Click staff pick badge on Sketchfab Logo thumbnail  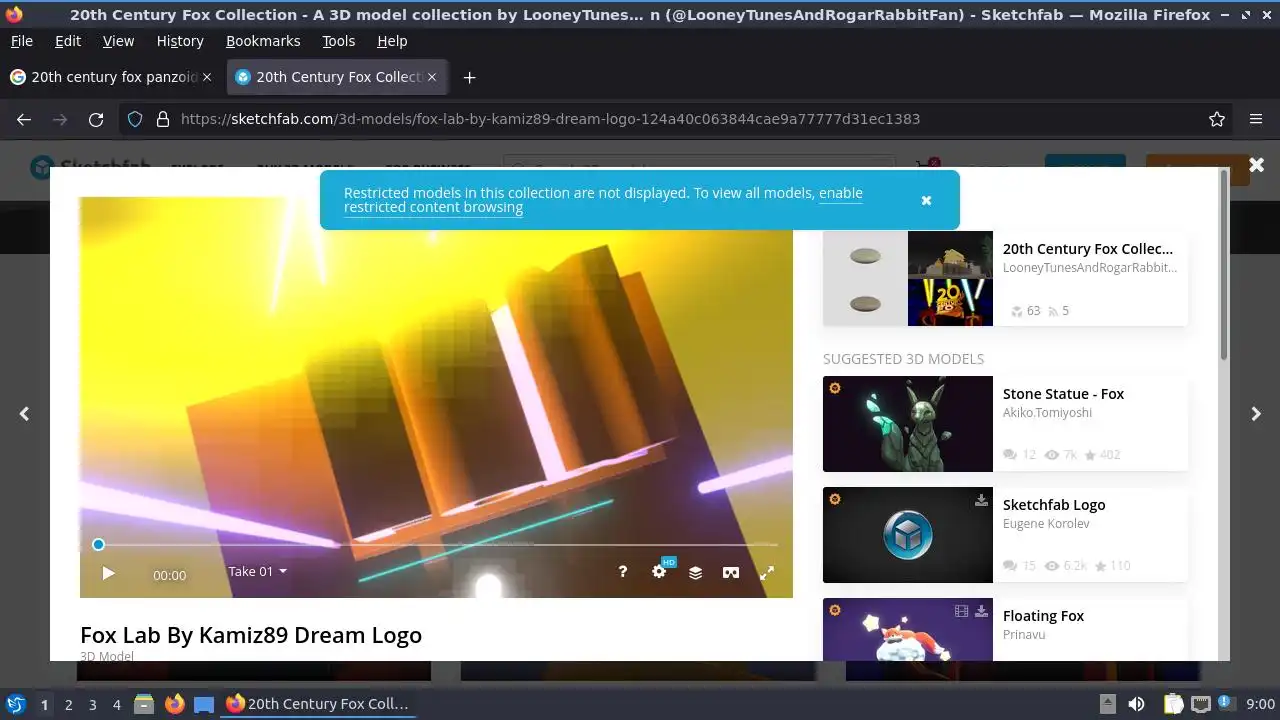tap(835, 499)
